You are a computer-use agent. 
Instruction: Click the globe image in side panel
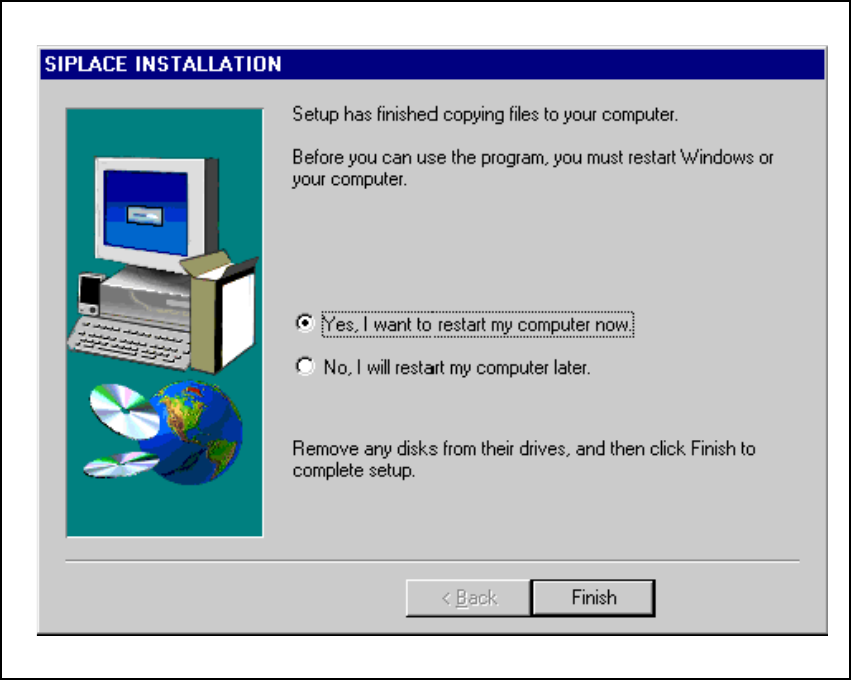coord(194,433)
